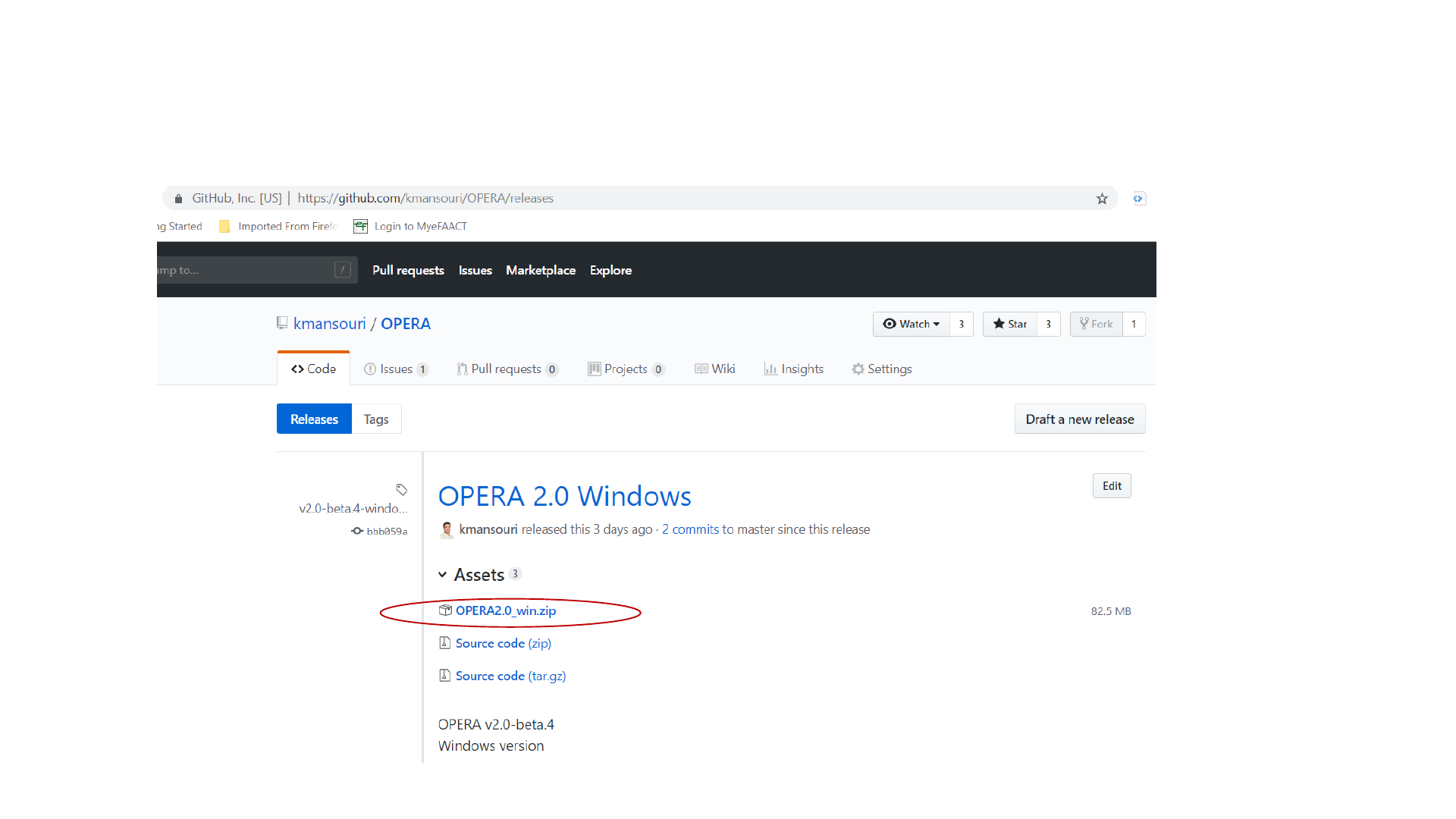Open the Watch dropdown
This screenshot has width=1456, height=819.
(912, 325)
